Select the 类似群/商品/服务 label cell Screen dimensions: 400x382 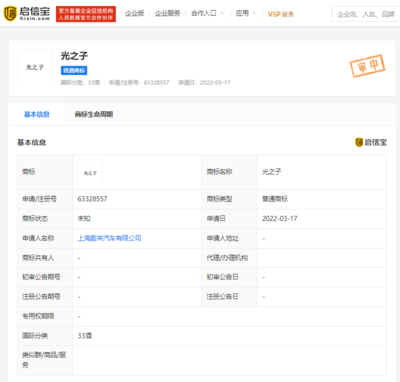coord(44,360)
